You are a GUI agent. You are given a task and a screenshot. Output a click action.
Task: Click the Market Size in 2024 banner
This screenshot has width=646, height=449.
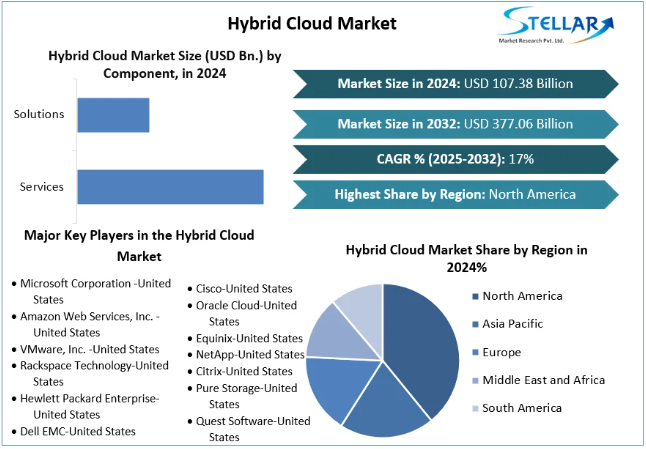coord(455,84)
